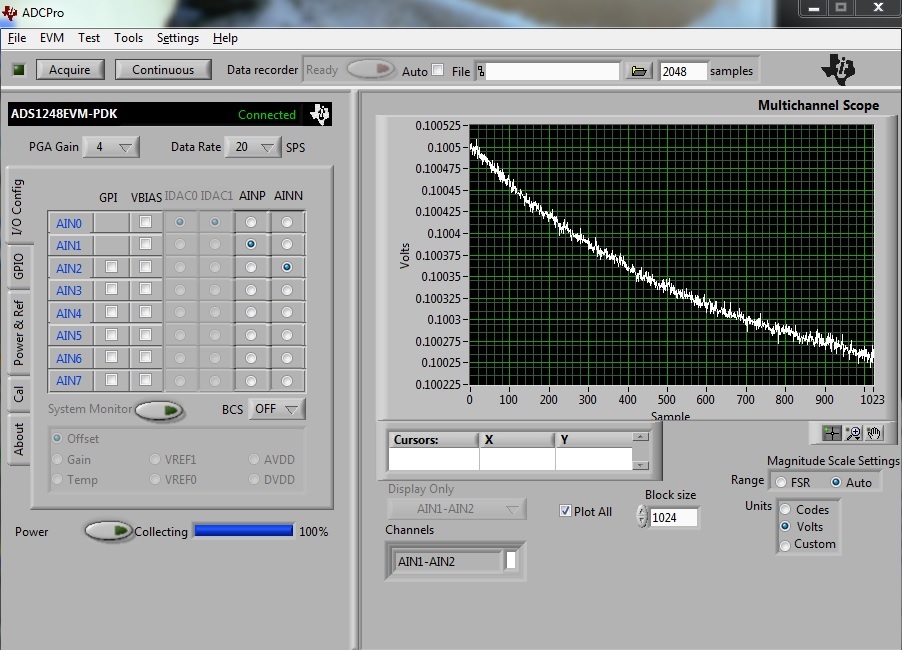Viewport: 902px width, 650px height.
Task: Select AINP radio for AIN4
Action: point(251,312)
